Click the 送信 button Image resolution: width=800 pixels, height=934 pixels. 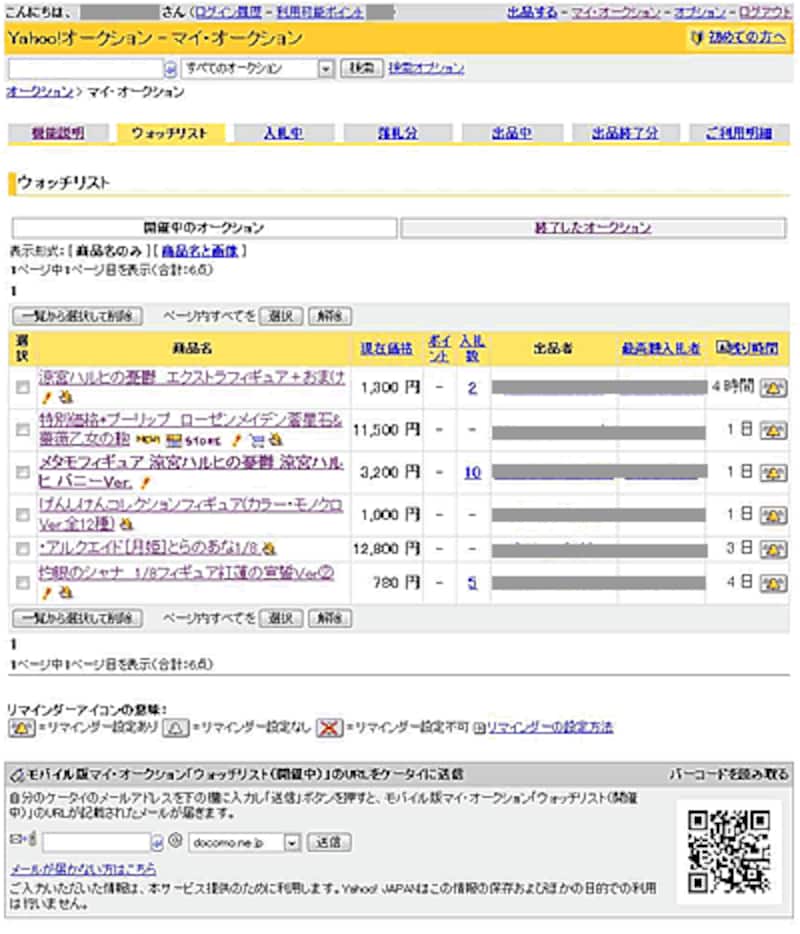(x=329, y=842)
